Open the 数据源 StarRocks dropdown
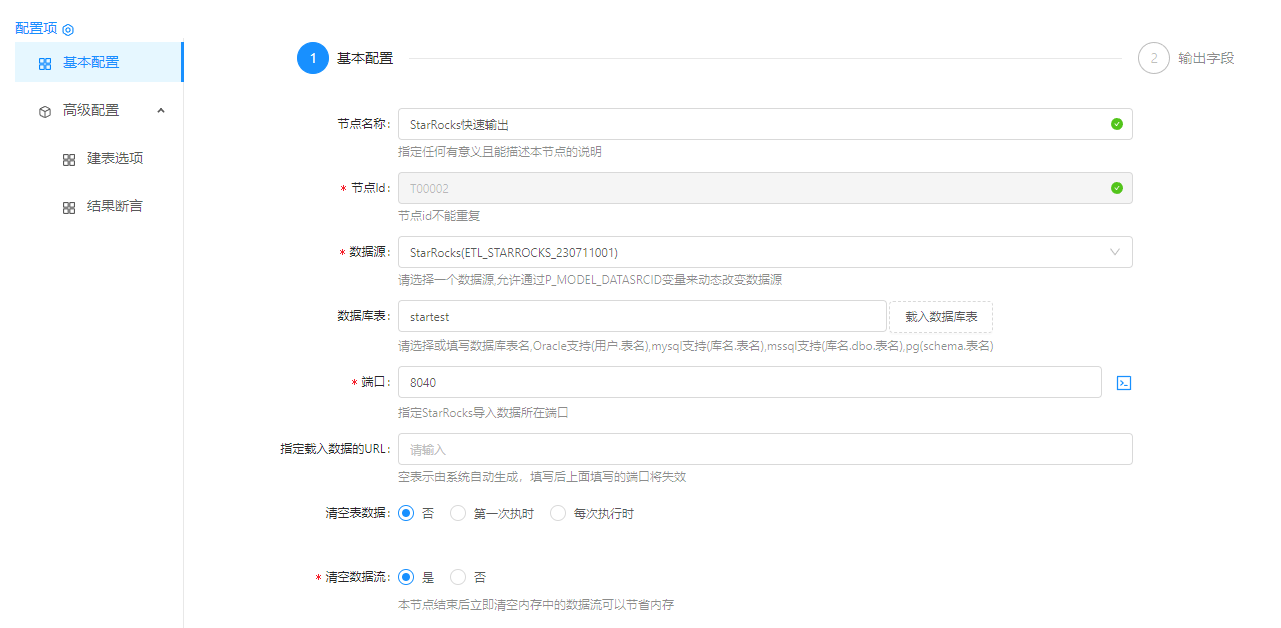1281x628 pixels. tap(764, 252)
